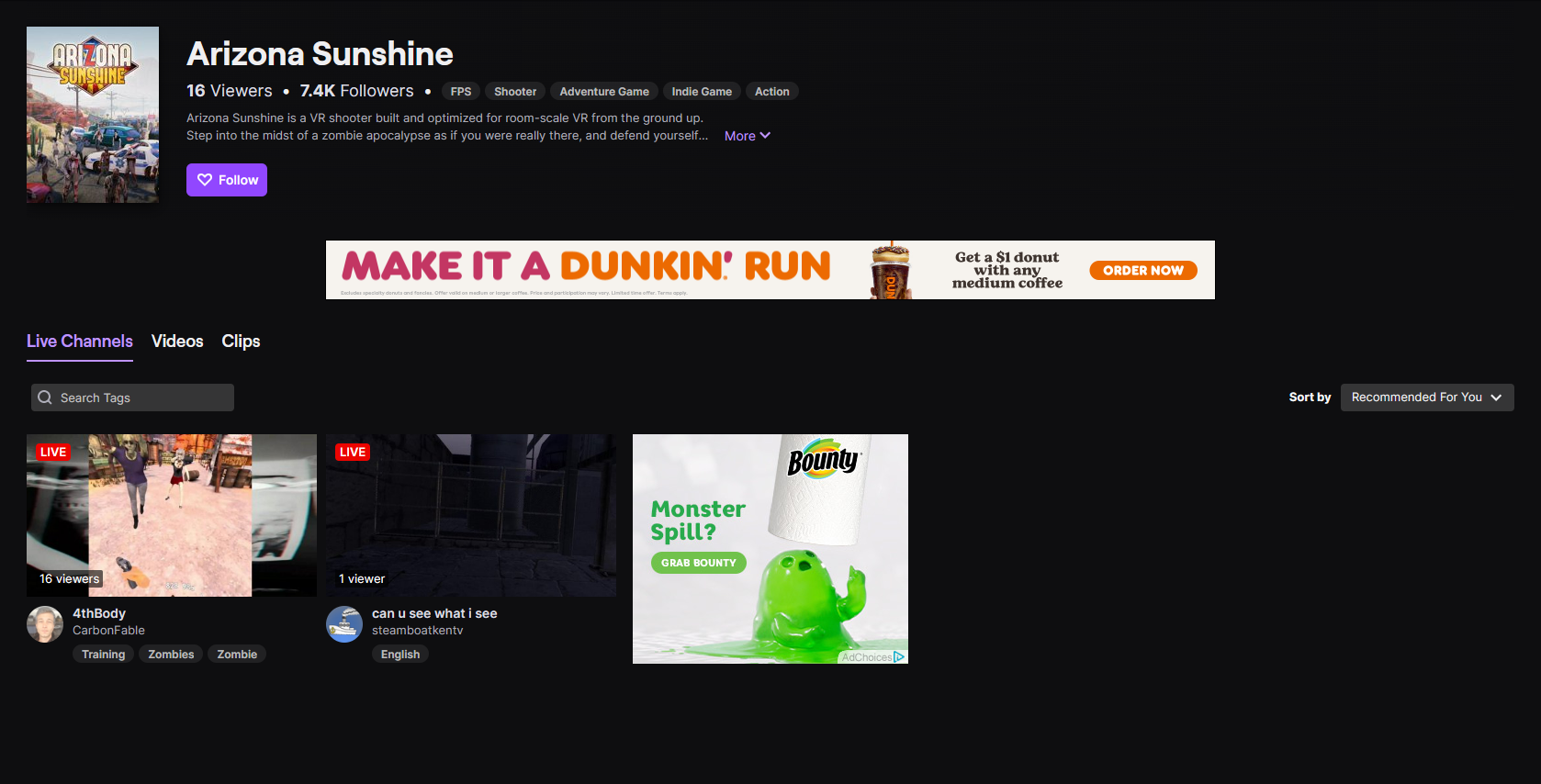The width and height of the screenshot is (1541, 784).
Task: Switch to the Clips tab
Action: point(241,342)
